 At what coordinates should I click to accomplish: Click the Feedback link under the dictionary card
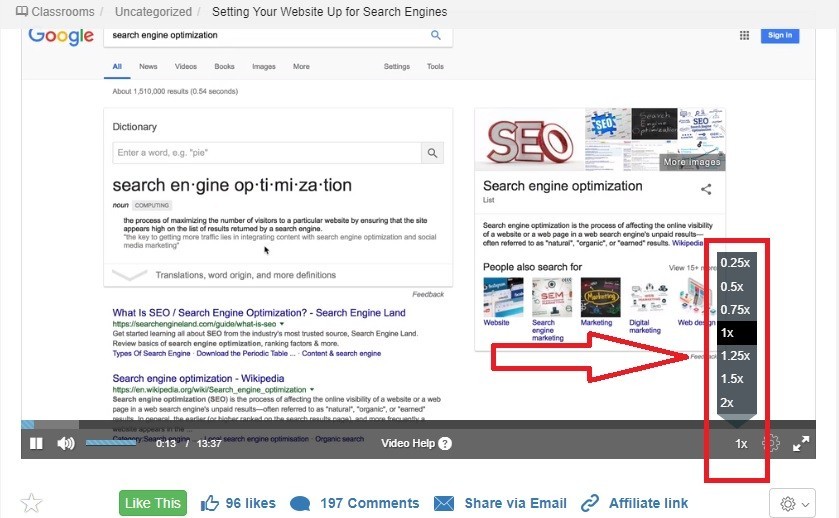point(428,294)
